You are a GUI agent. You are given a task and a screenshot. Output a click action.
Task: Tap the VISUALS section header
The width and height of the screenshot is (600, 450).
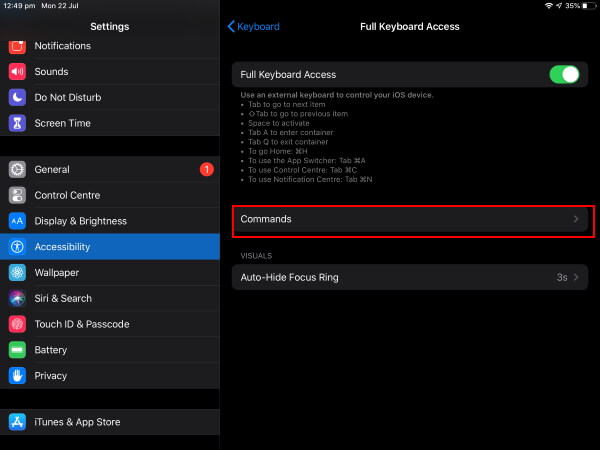256,256
